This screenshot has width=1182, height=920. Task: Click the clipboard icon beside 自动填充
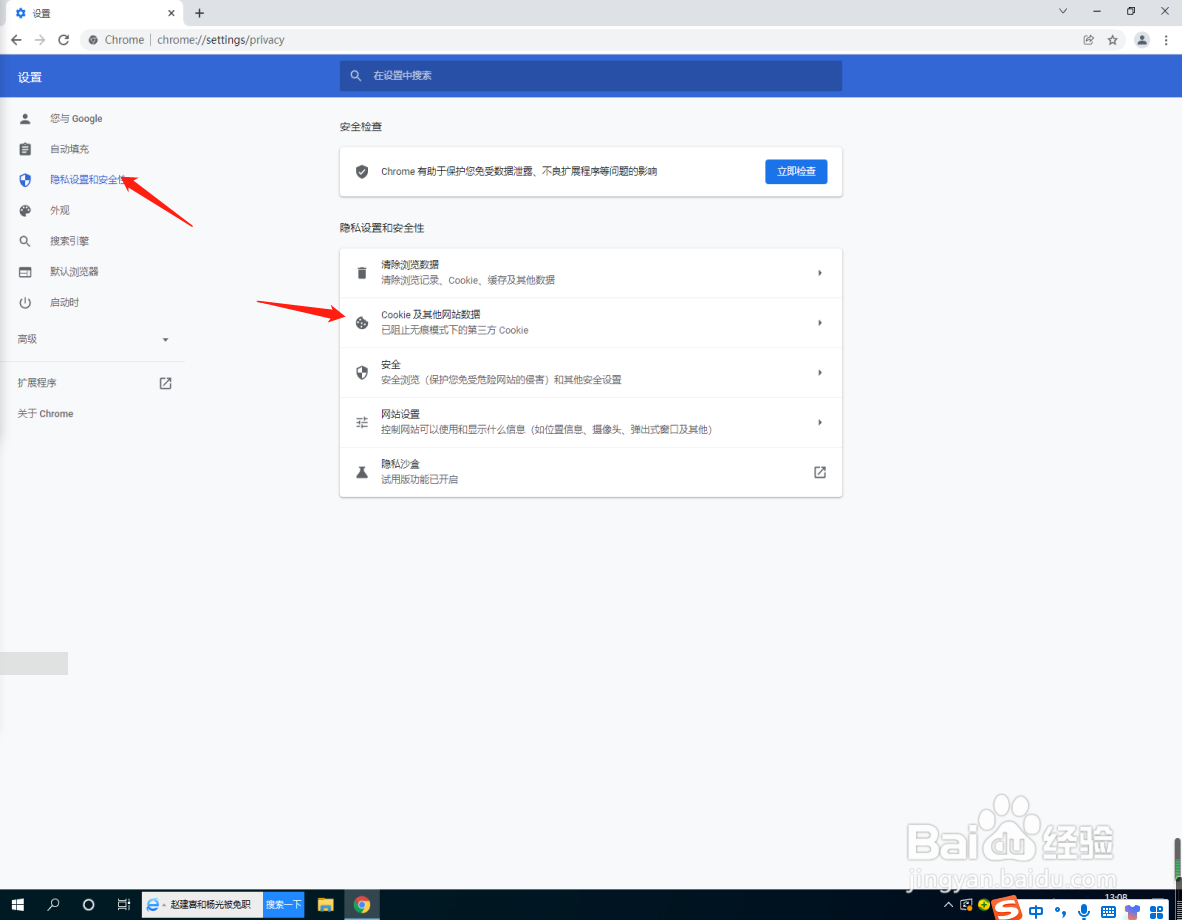pyautogui.click(x=25, y=149)
